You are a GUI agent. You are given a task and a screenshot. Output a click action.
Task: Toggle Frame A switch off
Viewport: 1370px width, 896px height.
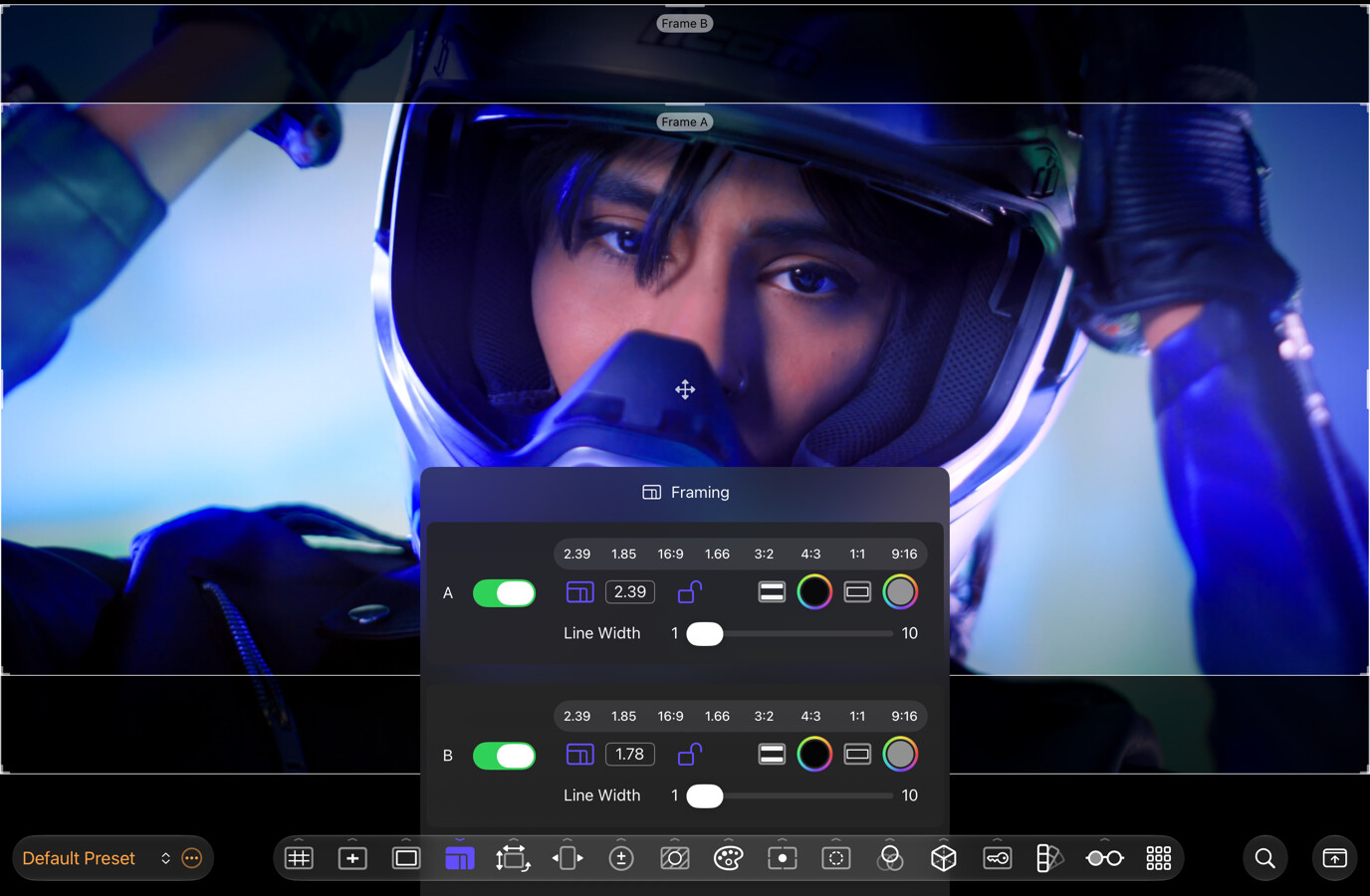pos(504,593)
